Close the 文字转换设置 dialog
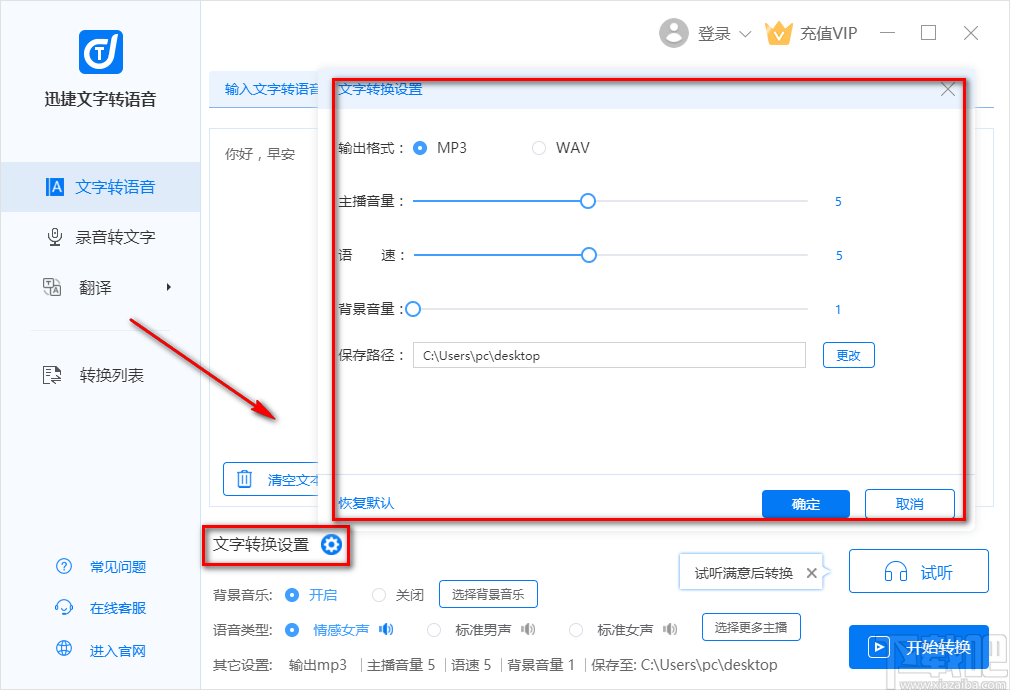 (x=948, y=90)
